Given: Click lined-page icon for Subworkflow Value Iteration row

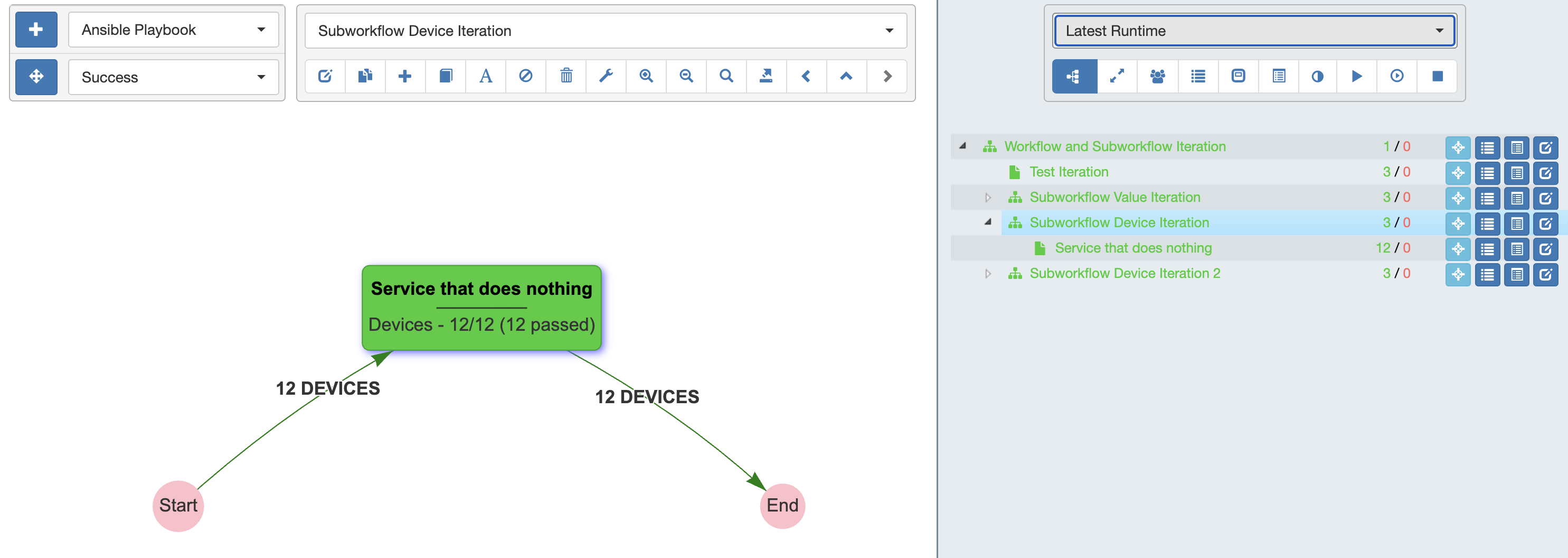Looking at the screenshot, I should tap(1516, 198).
